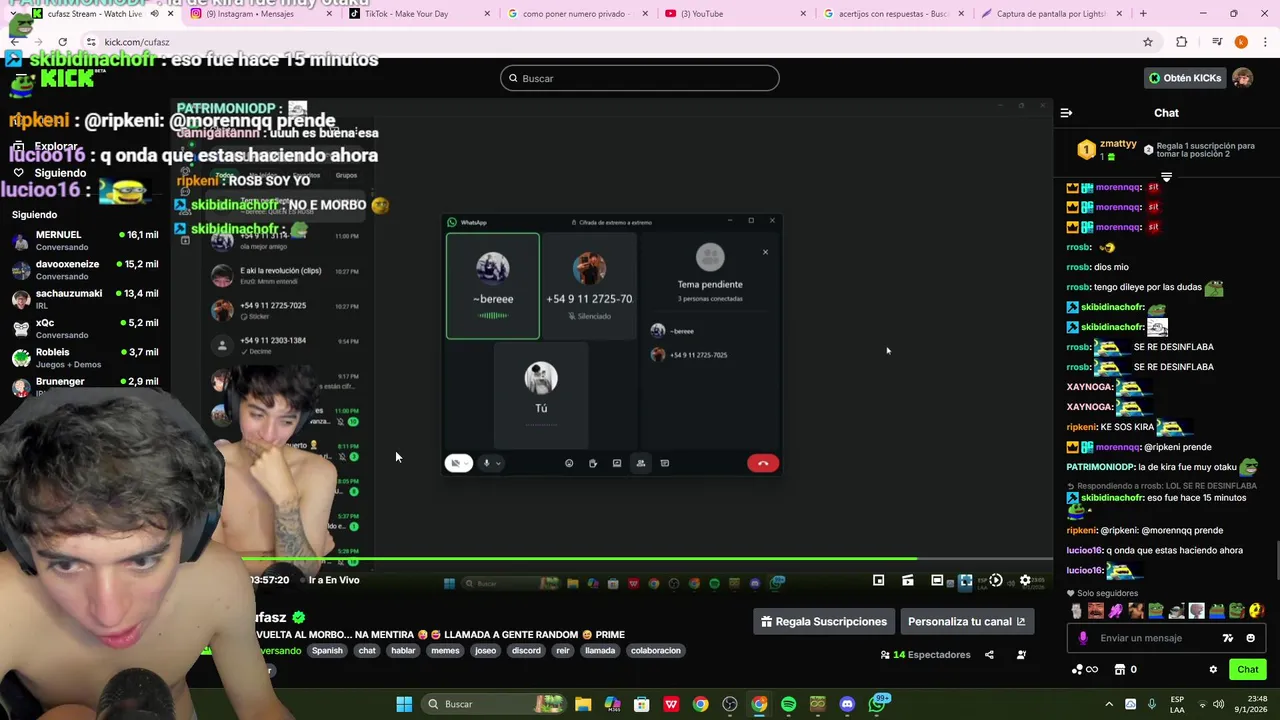Show hidden system tray icons
Image resolution: width=1280 pixels, height=720 pixels.
(x=1109, y=704)
